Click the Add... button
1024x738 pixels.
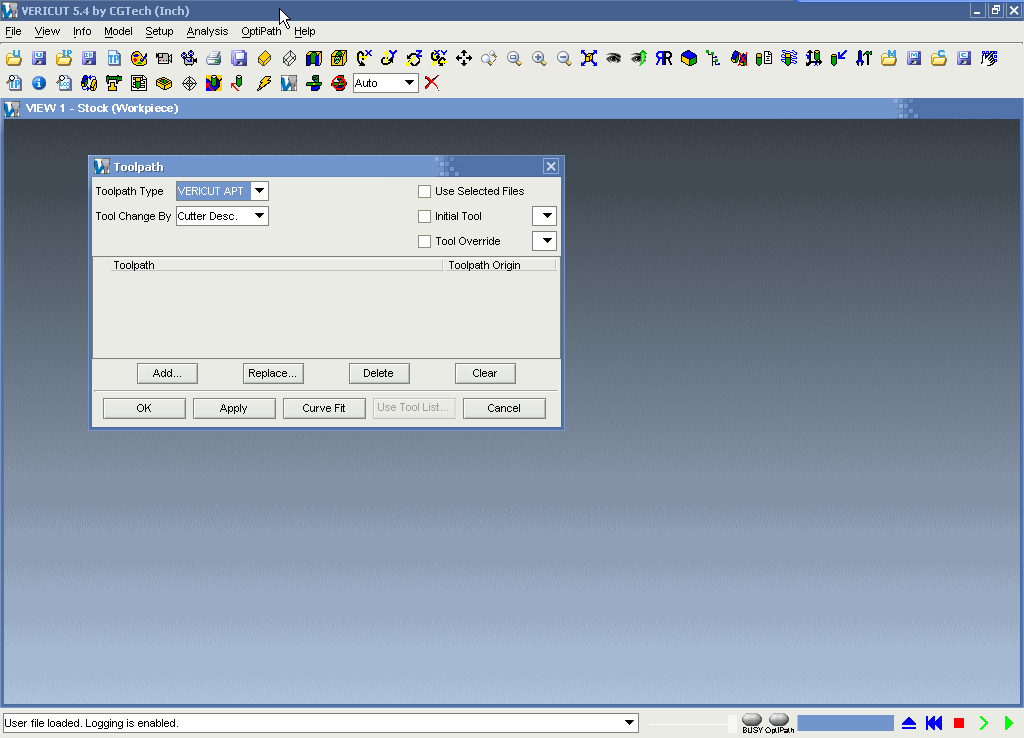(x=167, y=374)
